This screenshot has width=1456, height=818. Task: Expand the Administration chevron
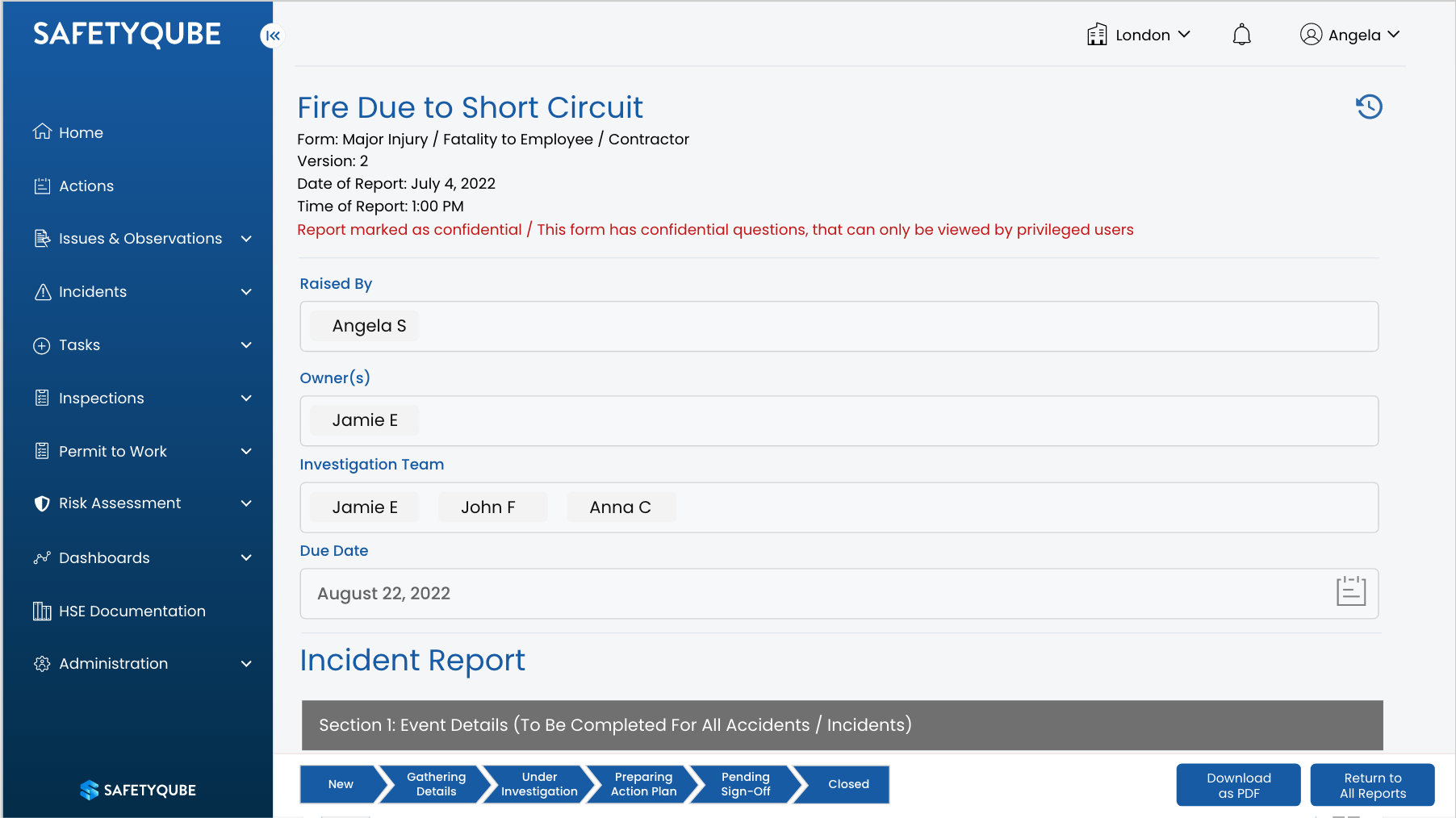[247, 664]
